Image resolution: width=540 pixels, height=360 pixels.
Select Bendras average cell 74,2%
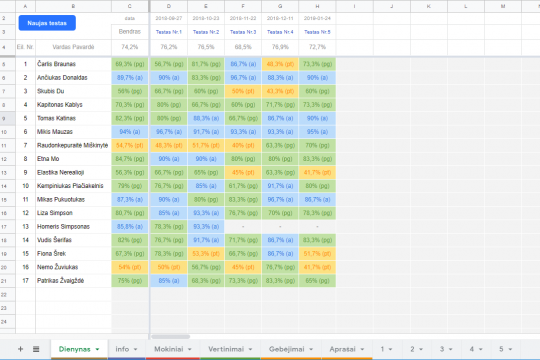130,47
